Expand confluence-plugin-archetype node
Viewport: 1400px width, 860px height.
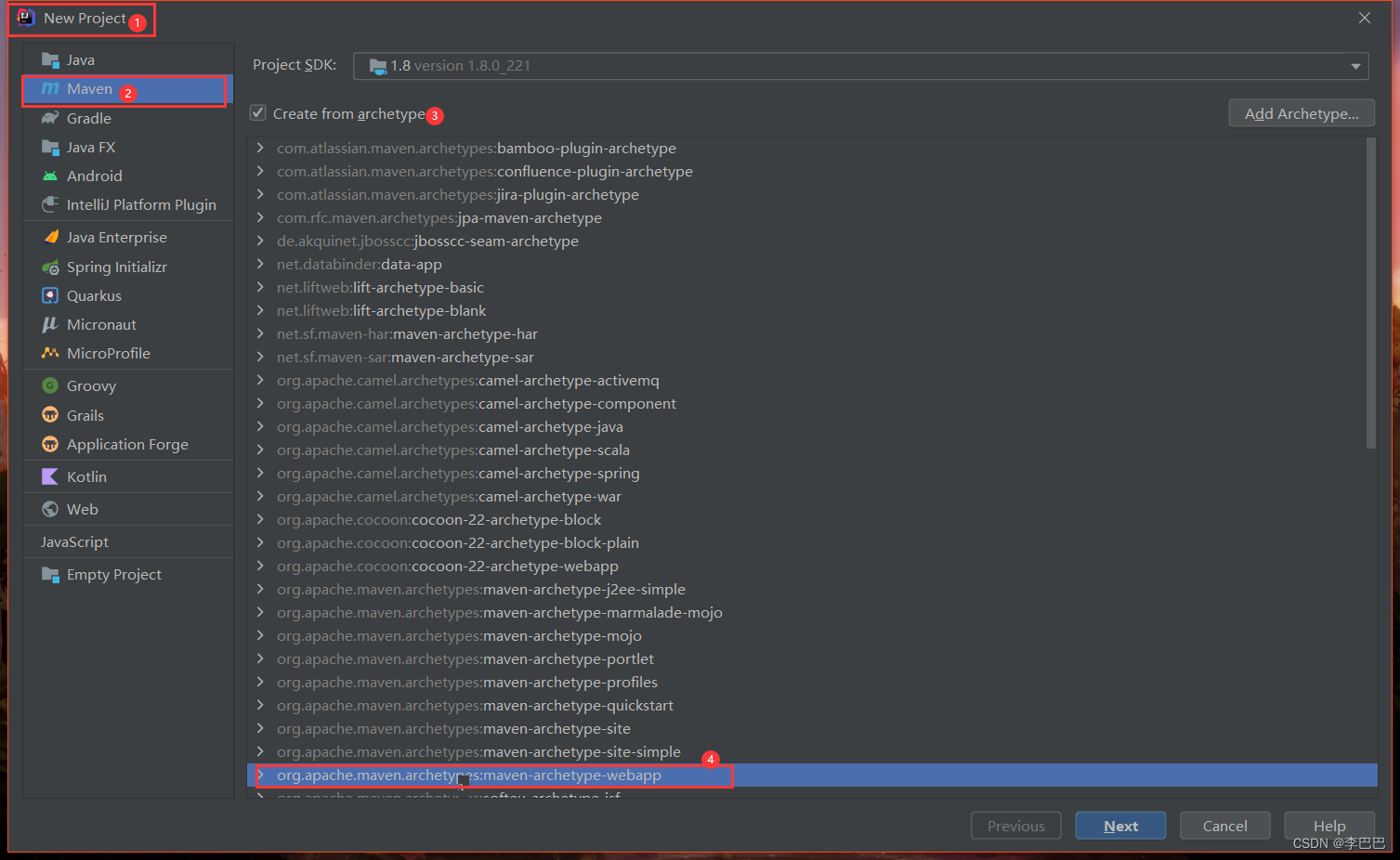260,171
